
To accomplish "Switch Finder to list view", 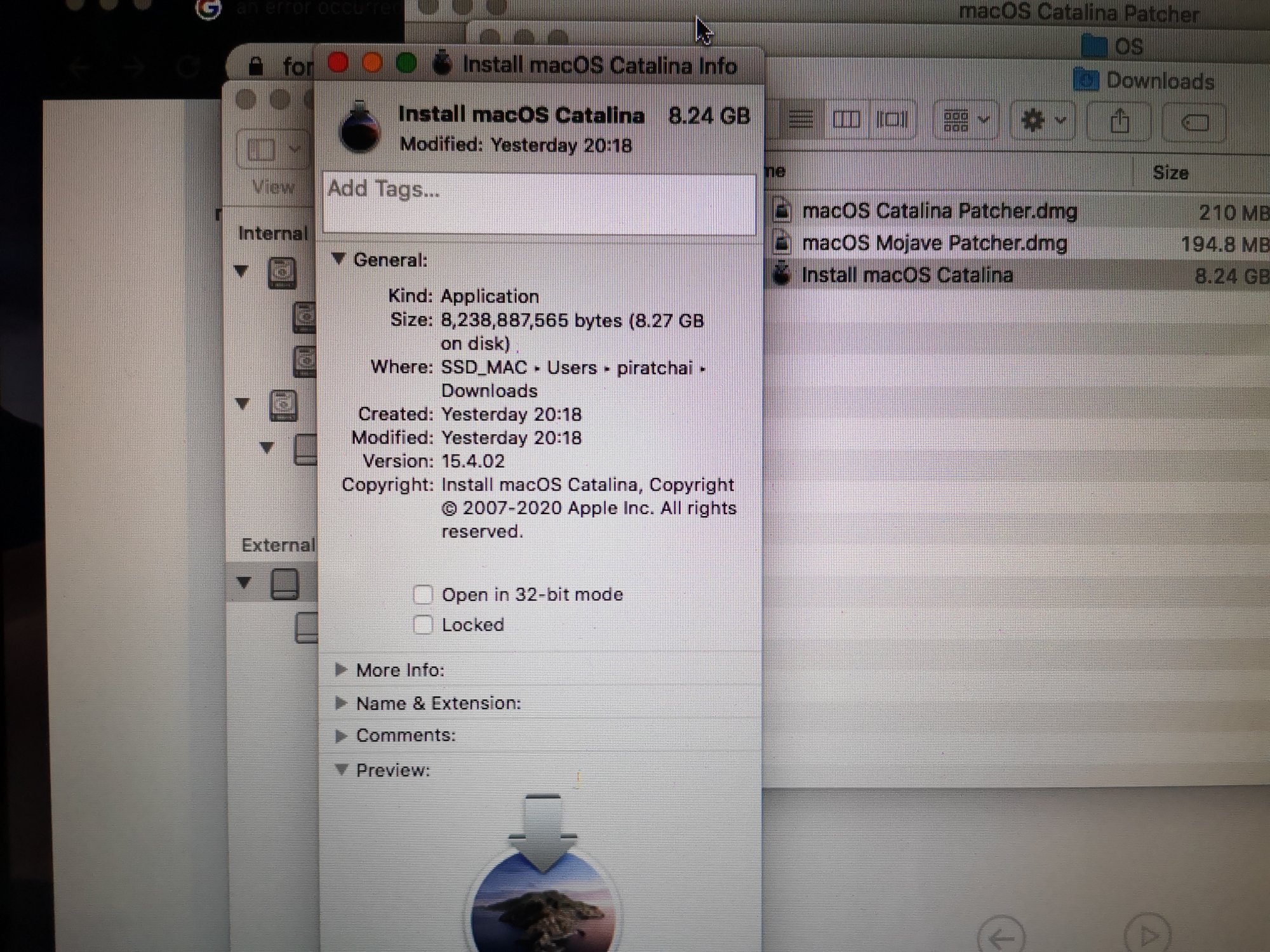I will tap(801, 119).
